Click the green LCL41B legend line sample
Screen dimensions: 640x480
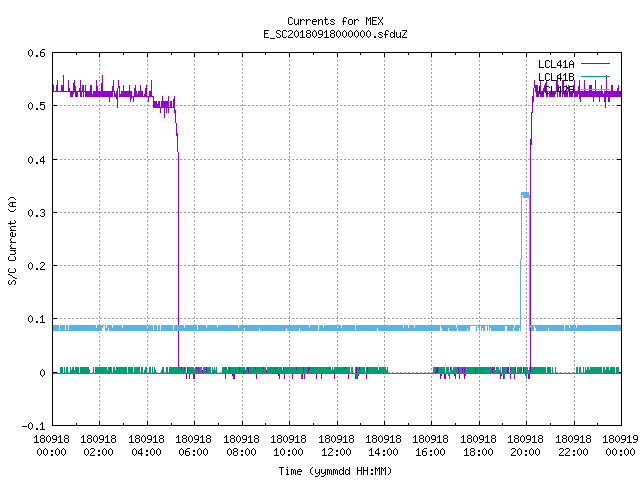click(595, 77)
